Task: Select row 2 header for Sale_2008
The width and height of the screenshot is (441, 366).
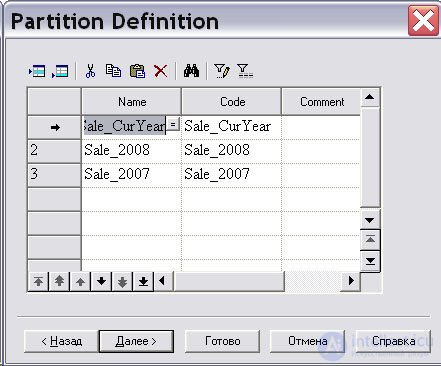Action: [x=54, y=151]
